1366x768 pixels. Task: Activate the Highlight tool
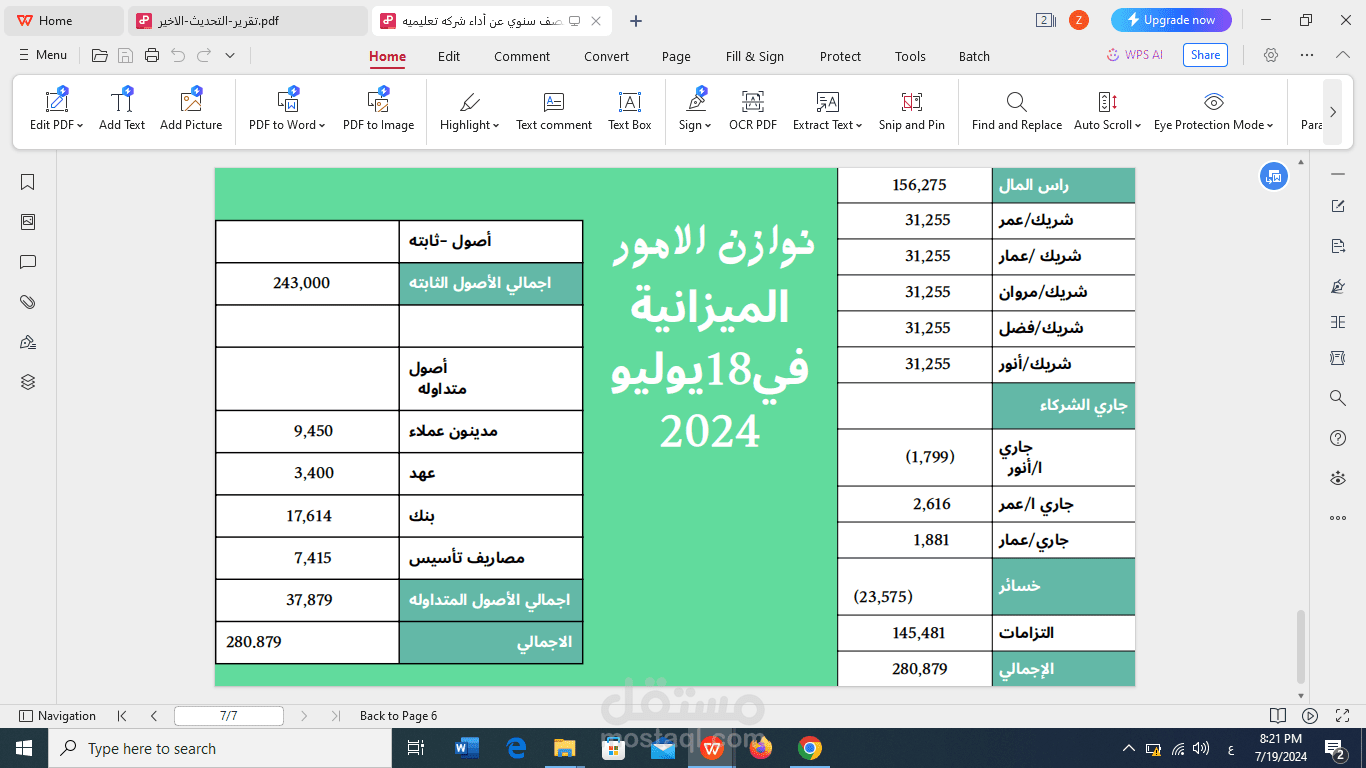point(470,110)
